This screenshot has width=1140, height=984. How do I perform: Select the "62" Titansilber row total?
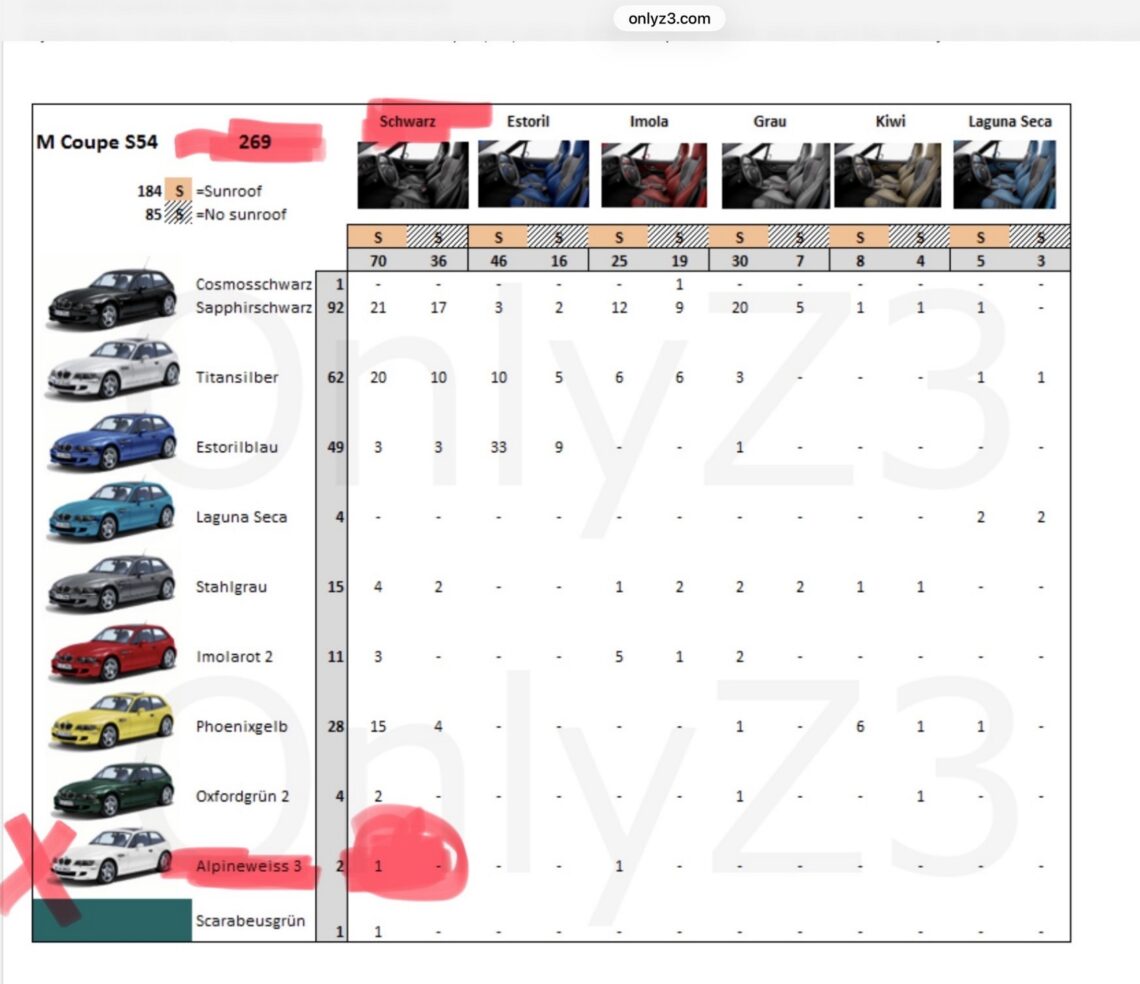335,377
